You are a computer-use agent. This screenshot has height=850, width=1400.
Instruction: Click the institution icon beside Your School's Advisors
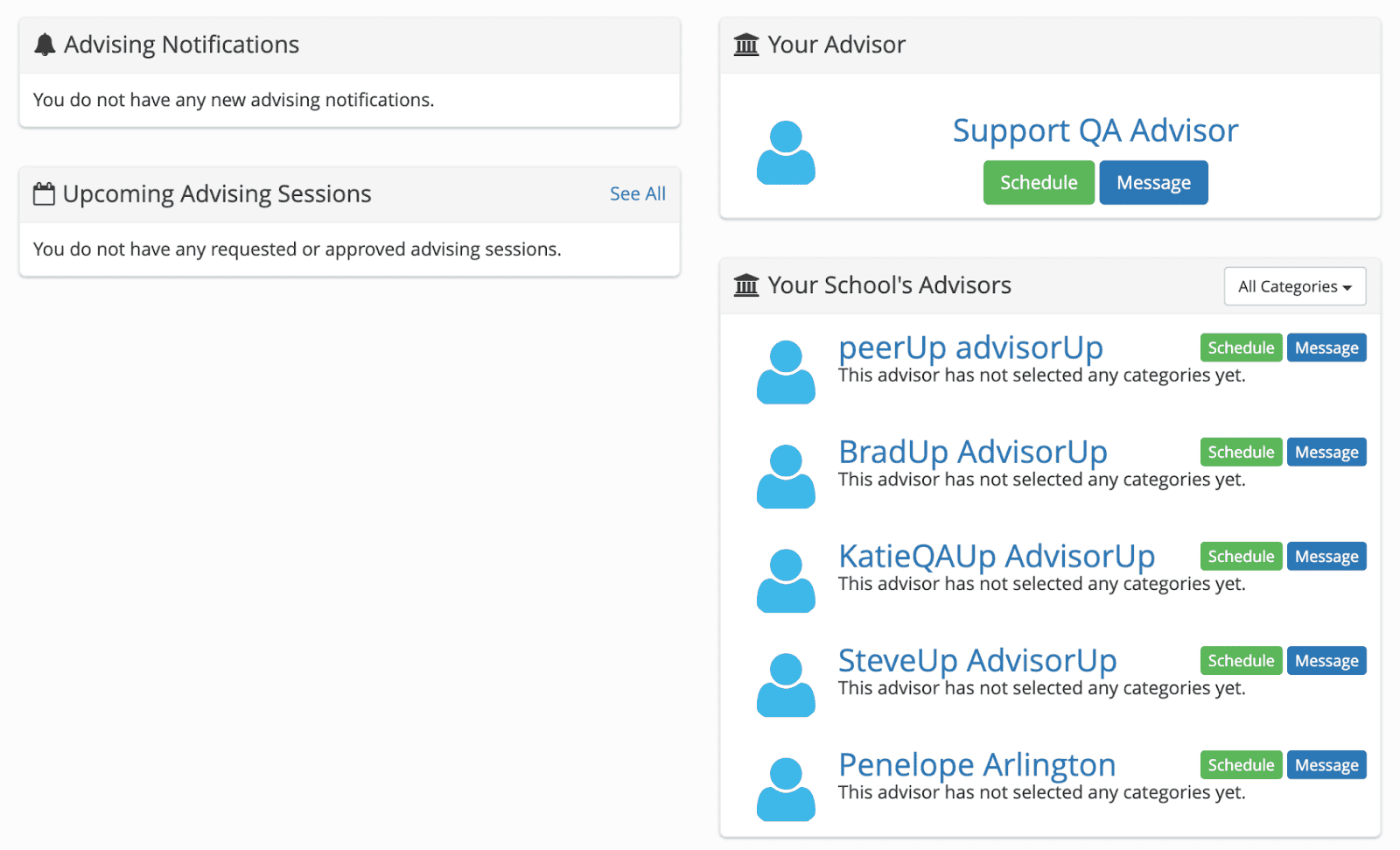coord(746,285)
